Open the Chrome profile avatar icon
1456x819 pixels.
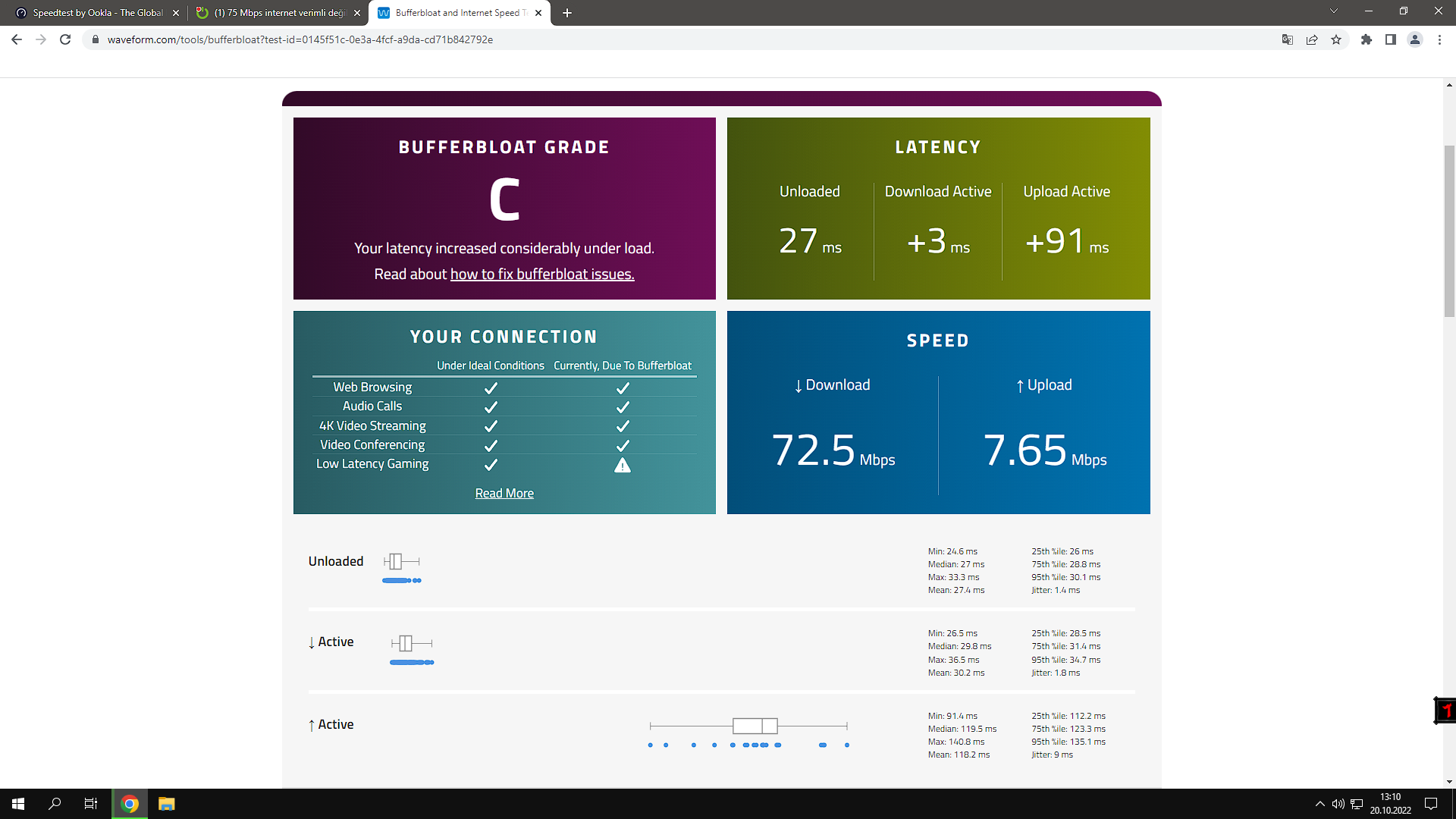click(1415, 39)
